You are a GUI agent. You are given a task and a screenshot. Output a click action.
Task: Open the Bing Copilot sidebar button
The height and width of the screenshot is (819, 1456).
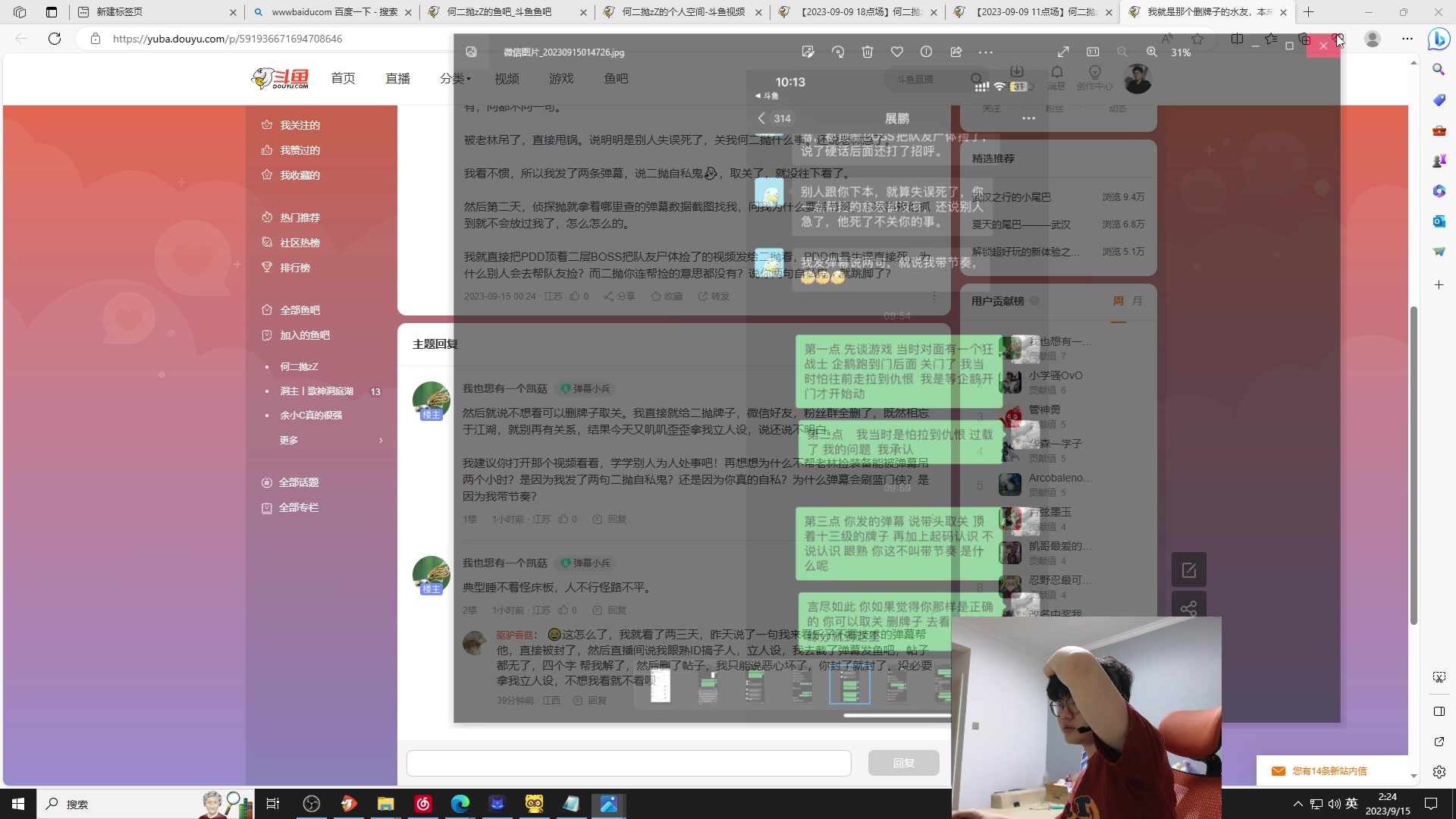pyautogui.click(x=1439, y=39)
